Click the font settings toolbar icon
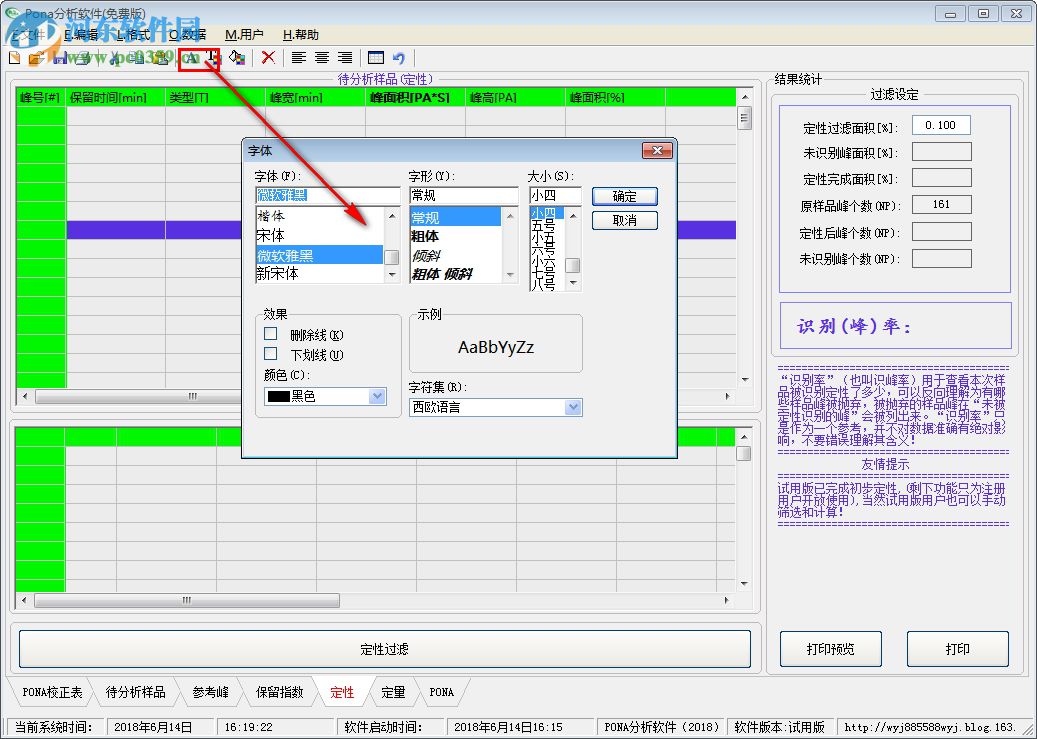 coord(191,58)
